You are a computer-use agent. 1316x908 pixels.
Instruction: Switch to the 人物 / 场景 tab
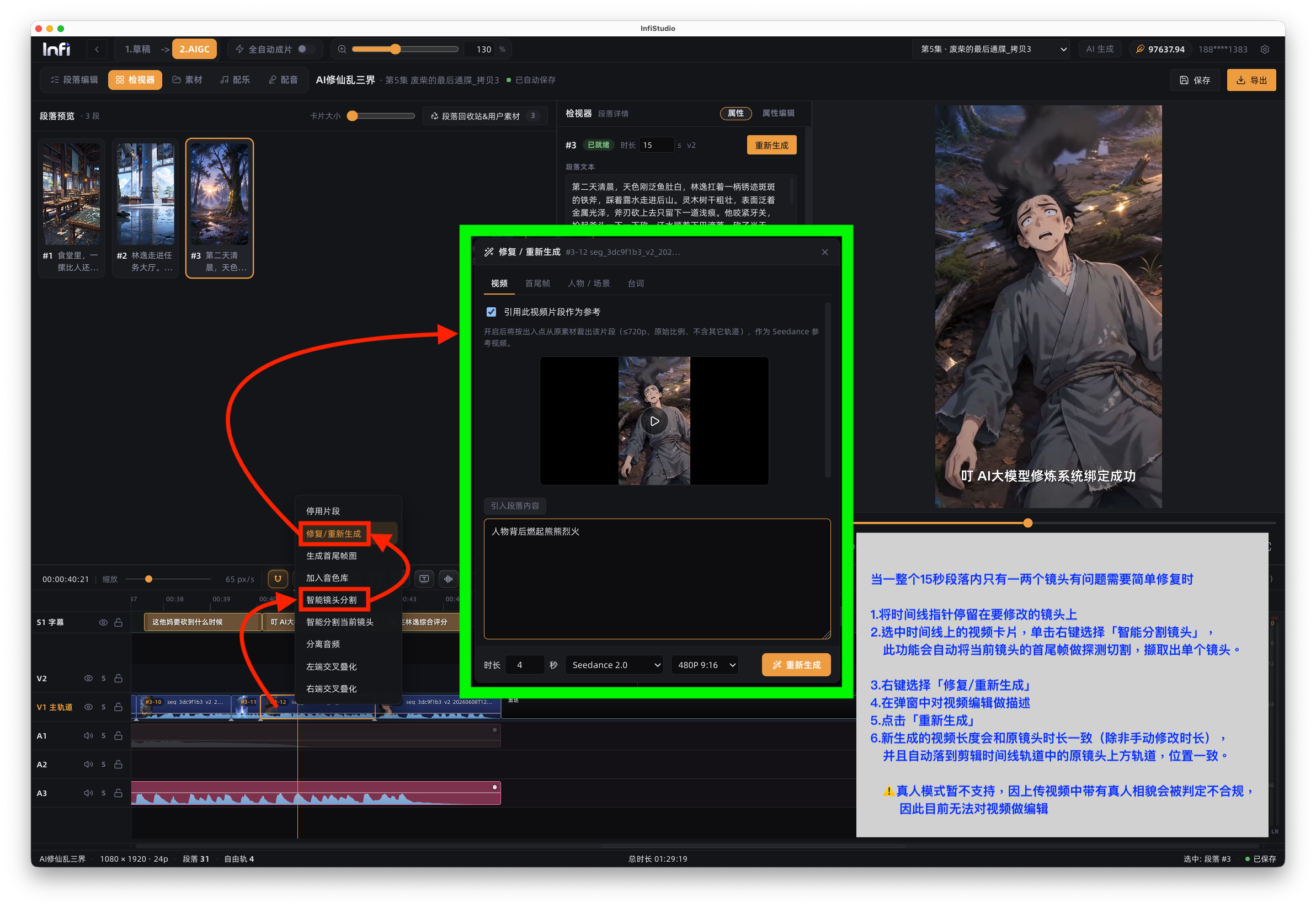pyautogui.click(x=589, y=284)
